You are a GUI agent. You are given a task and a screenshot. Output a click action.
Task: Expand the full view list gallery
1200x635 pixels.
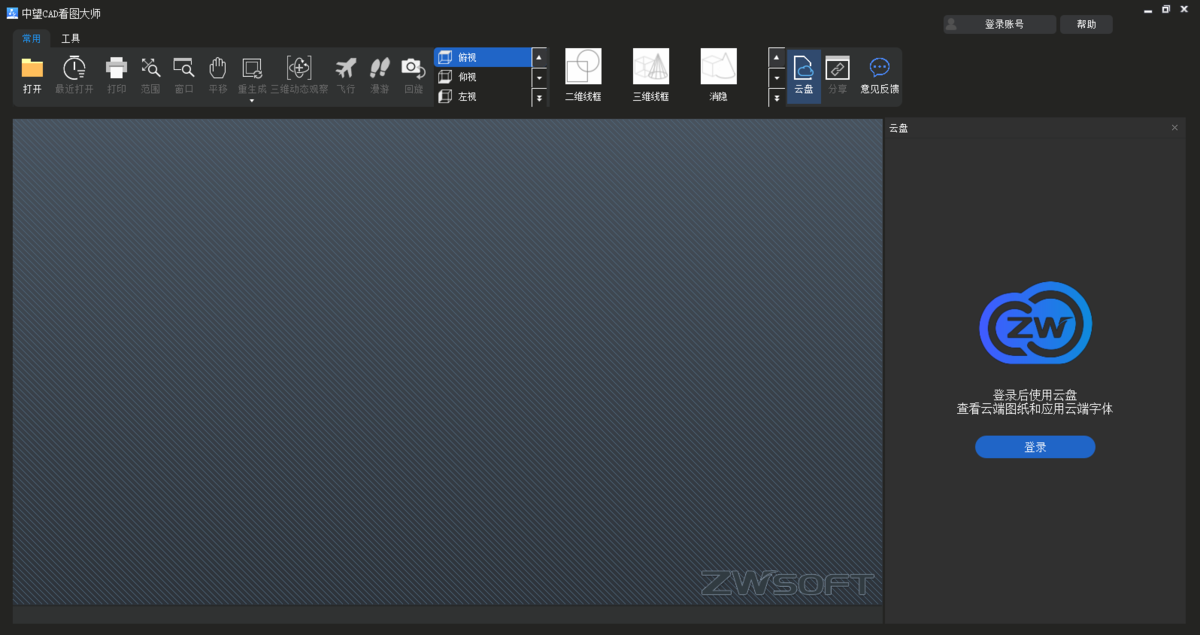pyautogui.click(x=540, y=98)
